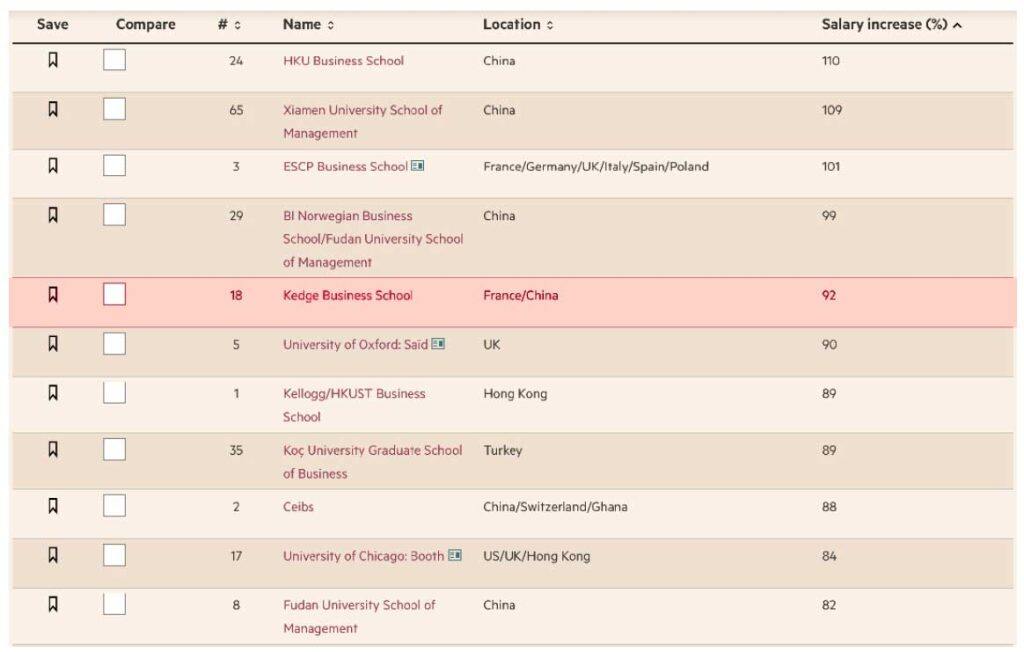Select Ceibs compare checkbox
The image size is (1024, 652).
(x=115, y=506)
